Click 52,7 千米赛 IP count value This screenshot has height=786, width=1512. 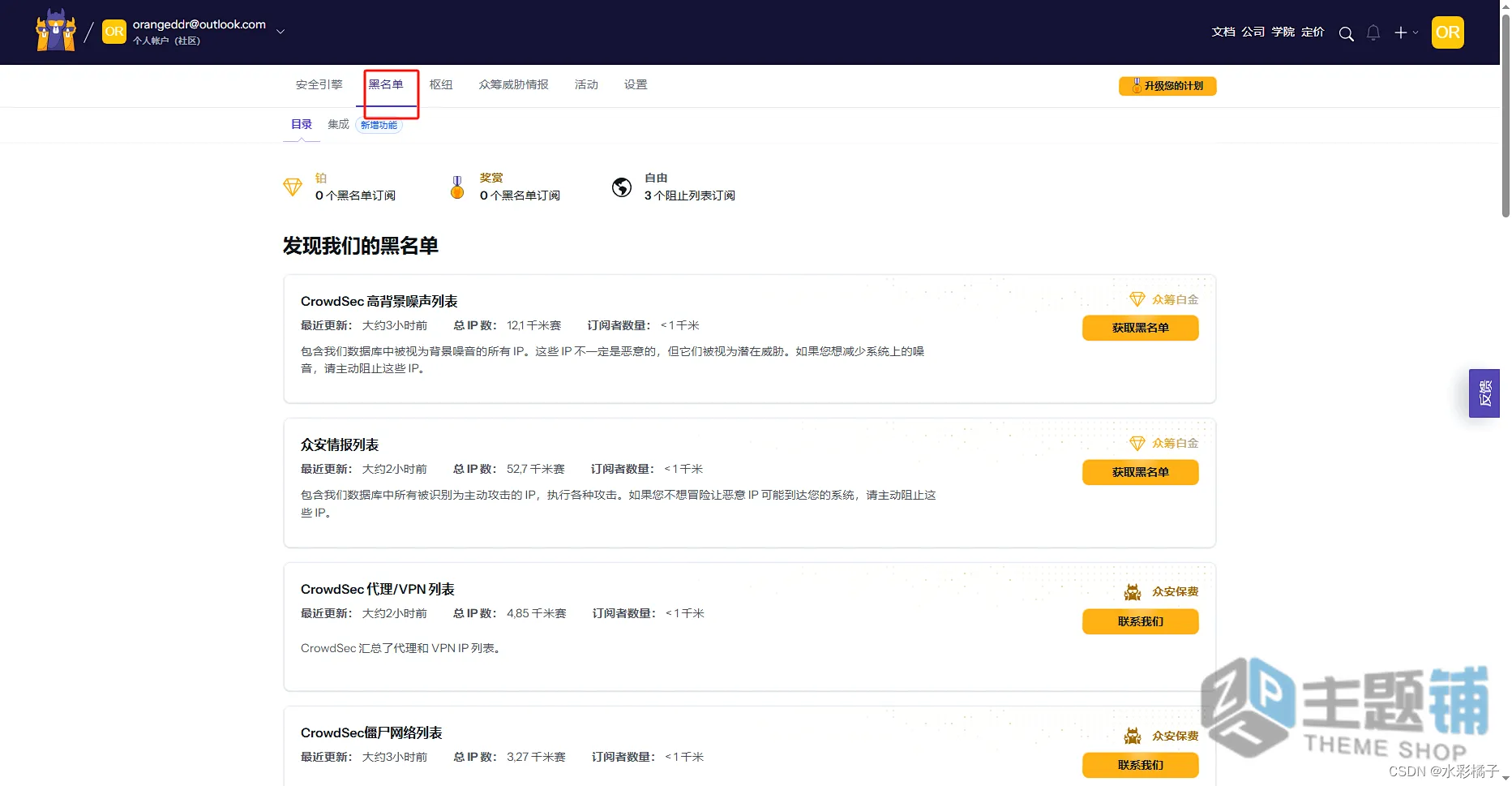[x=535, y=469]
